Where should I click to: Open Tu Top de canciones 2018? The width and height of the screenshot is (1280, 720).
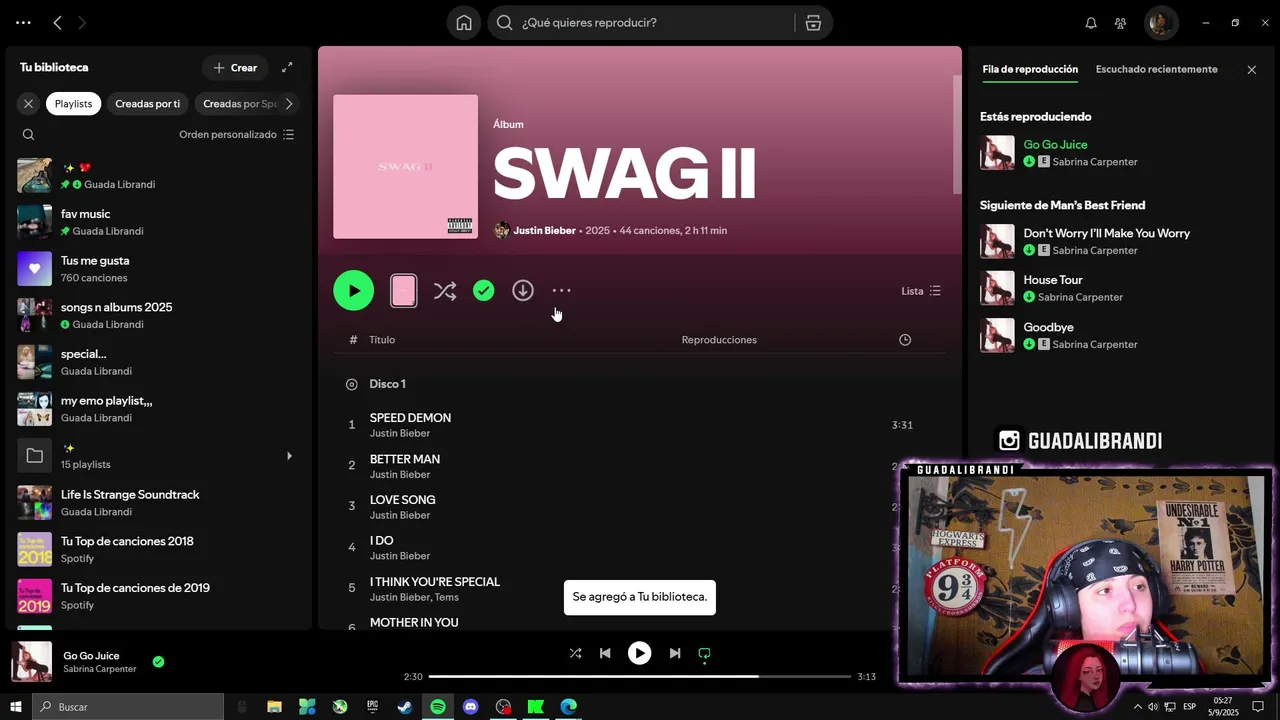point(156,549)
